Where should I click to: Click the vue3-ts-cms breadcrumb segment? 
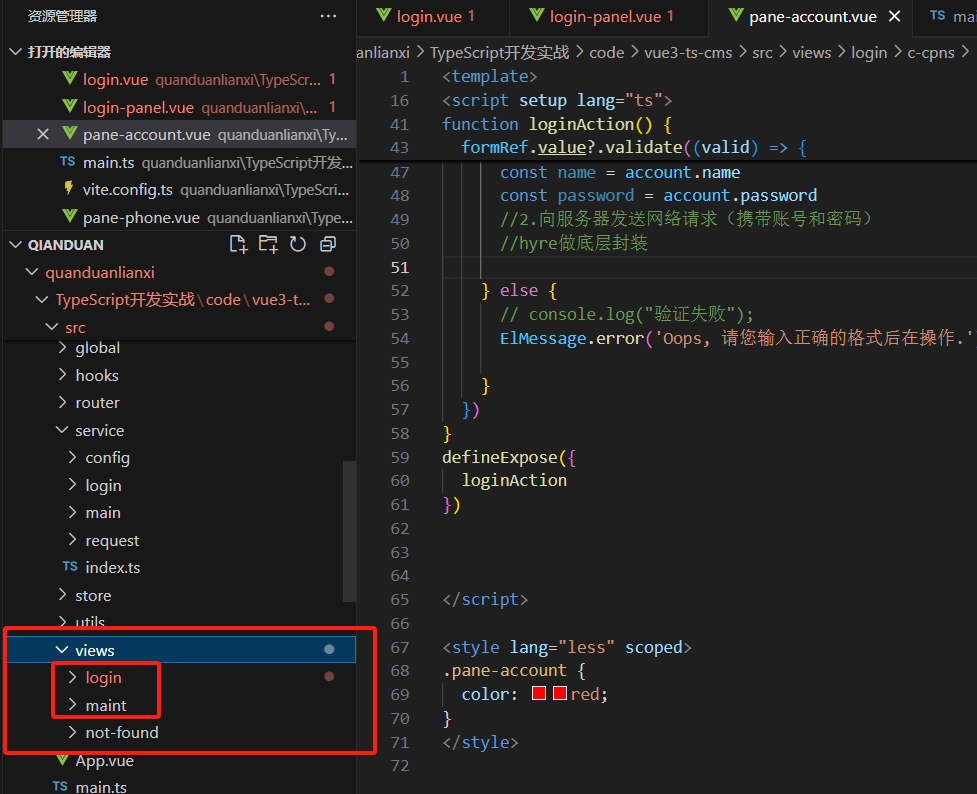[688, 53]
